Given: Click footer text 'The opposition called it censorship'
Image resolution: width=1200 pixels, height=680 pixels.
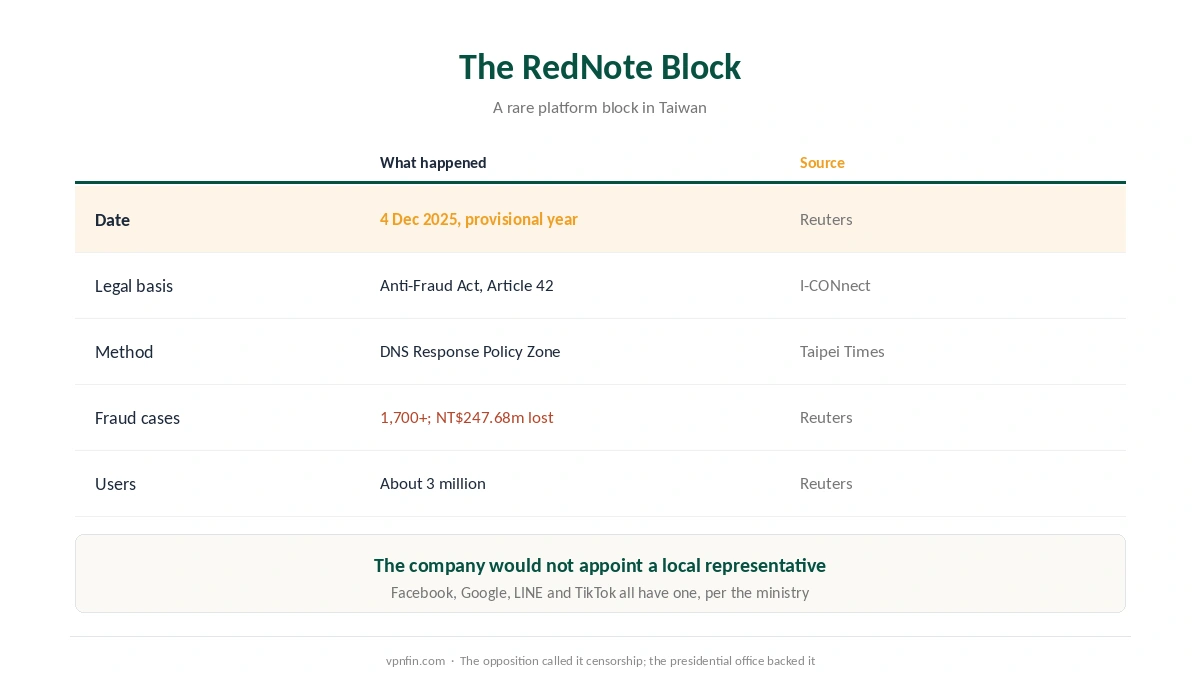Looking at the screenshot, I should point(552,661).
